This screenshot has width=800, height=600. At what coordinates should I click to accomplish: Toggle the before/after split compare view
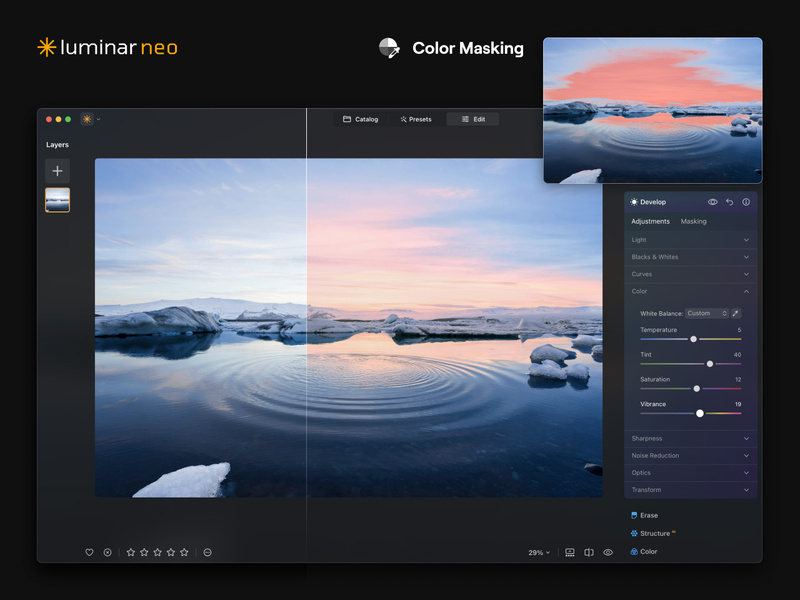[589, 552]
